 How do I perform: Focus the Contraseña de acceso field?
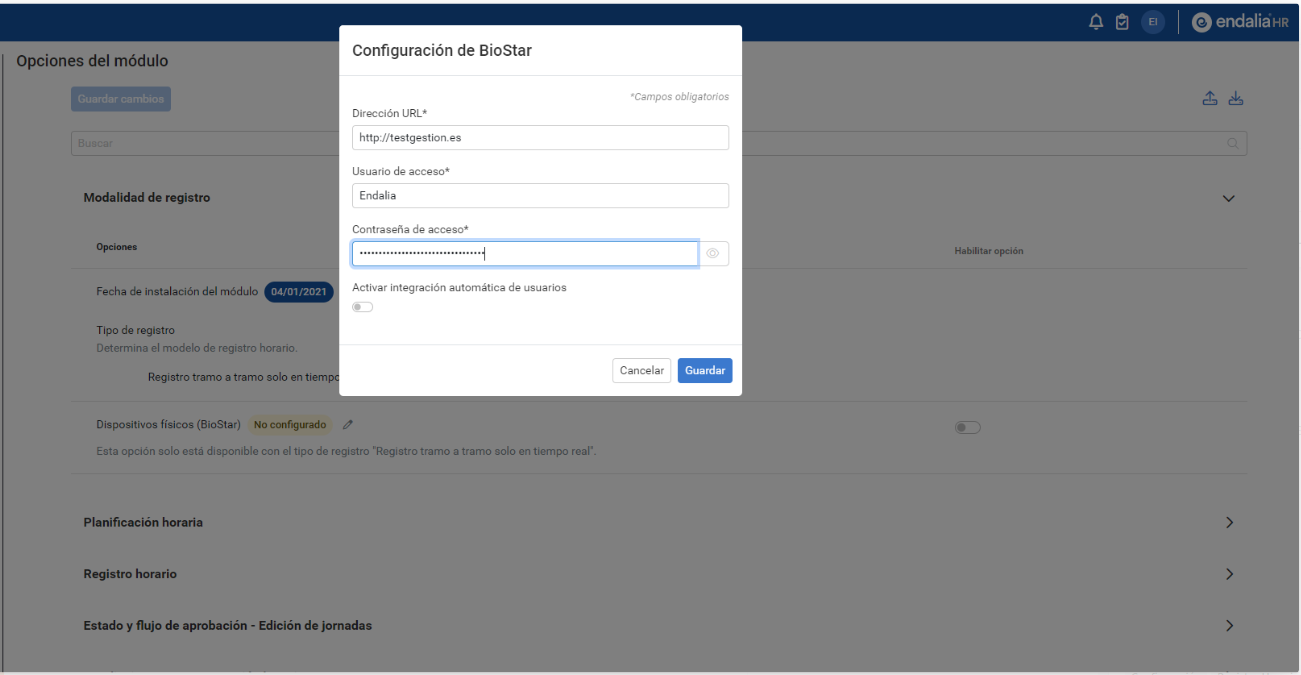(525, 254)
